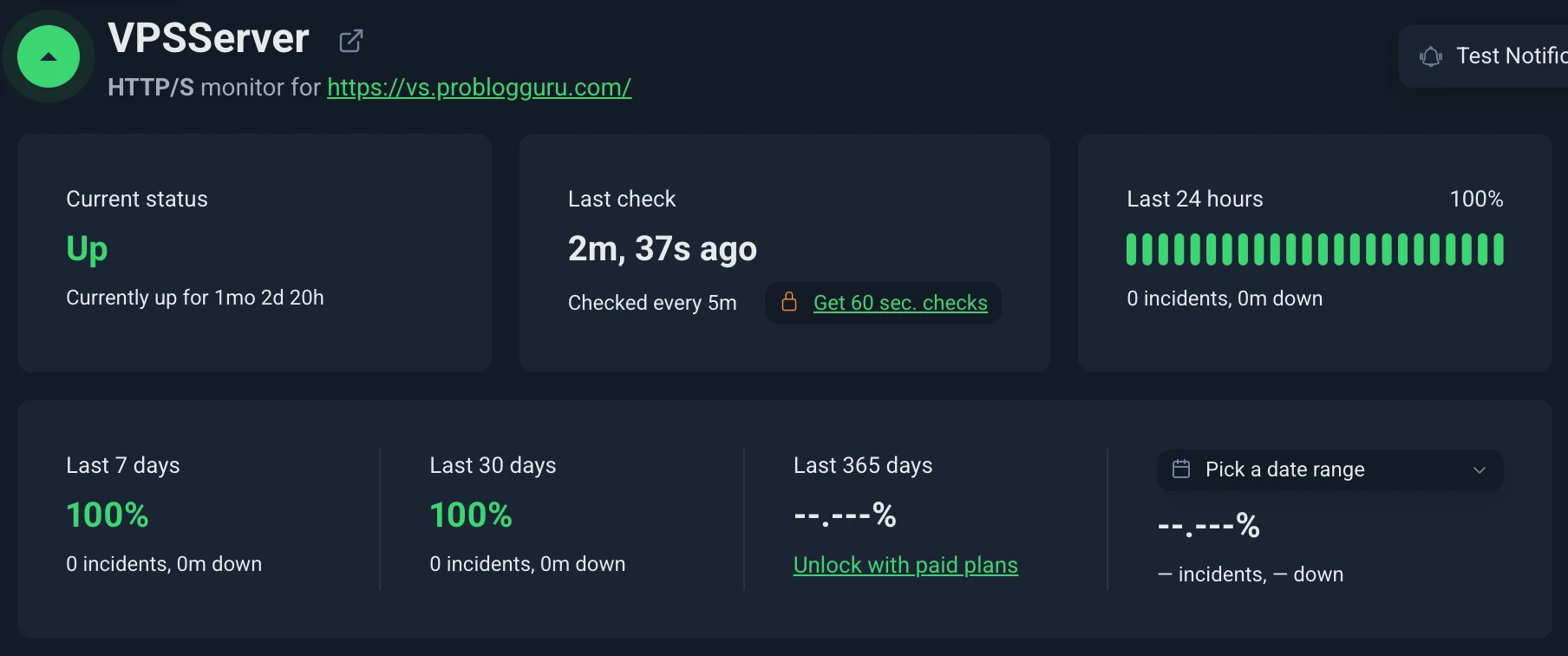Click the last bar in 24-hour uptime chart
1568x656 pixels.
pos(1498,249)
